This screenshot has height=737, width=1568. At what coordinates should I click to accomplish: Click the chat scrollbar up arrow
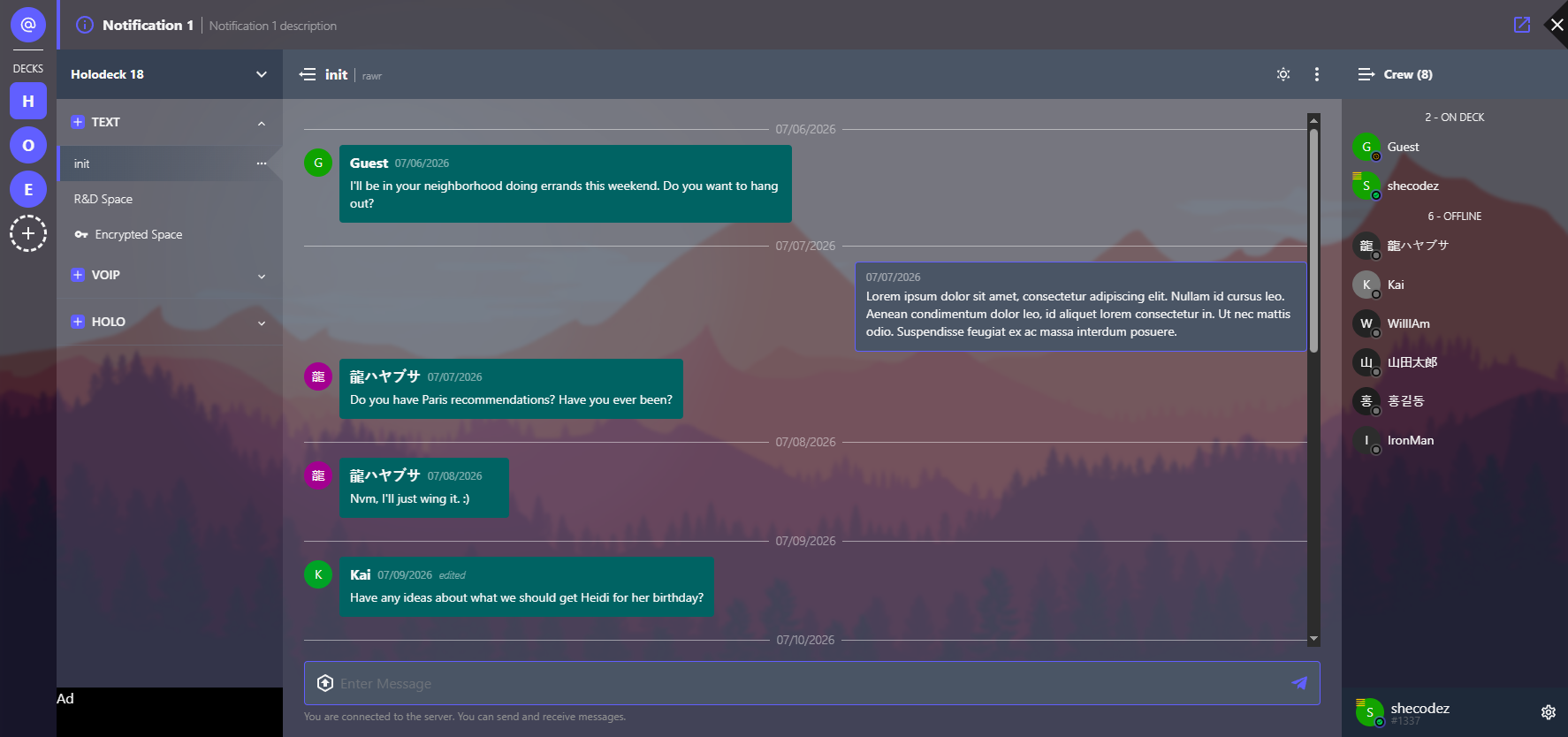pos(1313,119)
